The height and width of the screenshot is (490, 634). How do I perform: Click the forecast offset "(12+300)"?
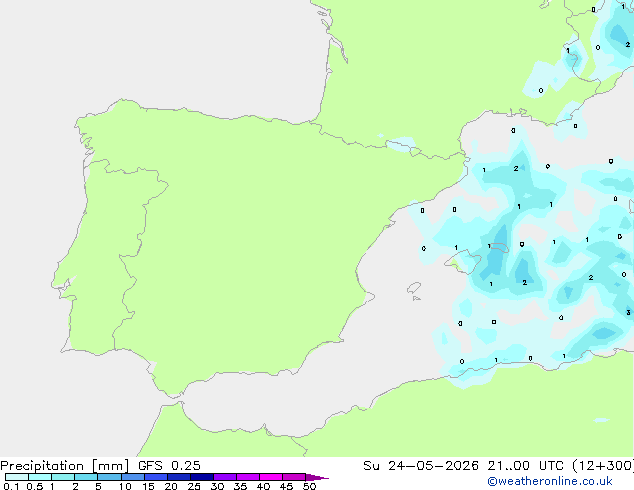coord(603,465)
